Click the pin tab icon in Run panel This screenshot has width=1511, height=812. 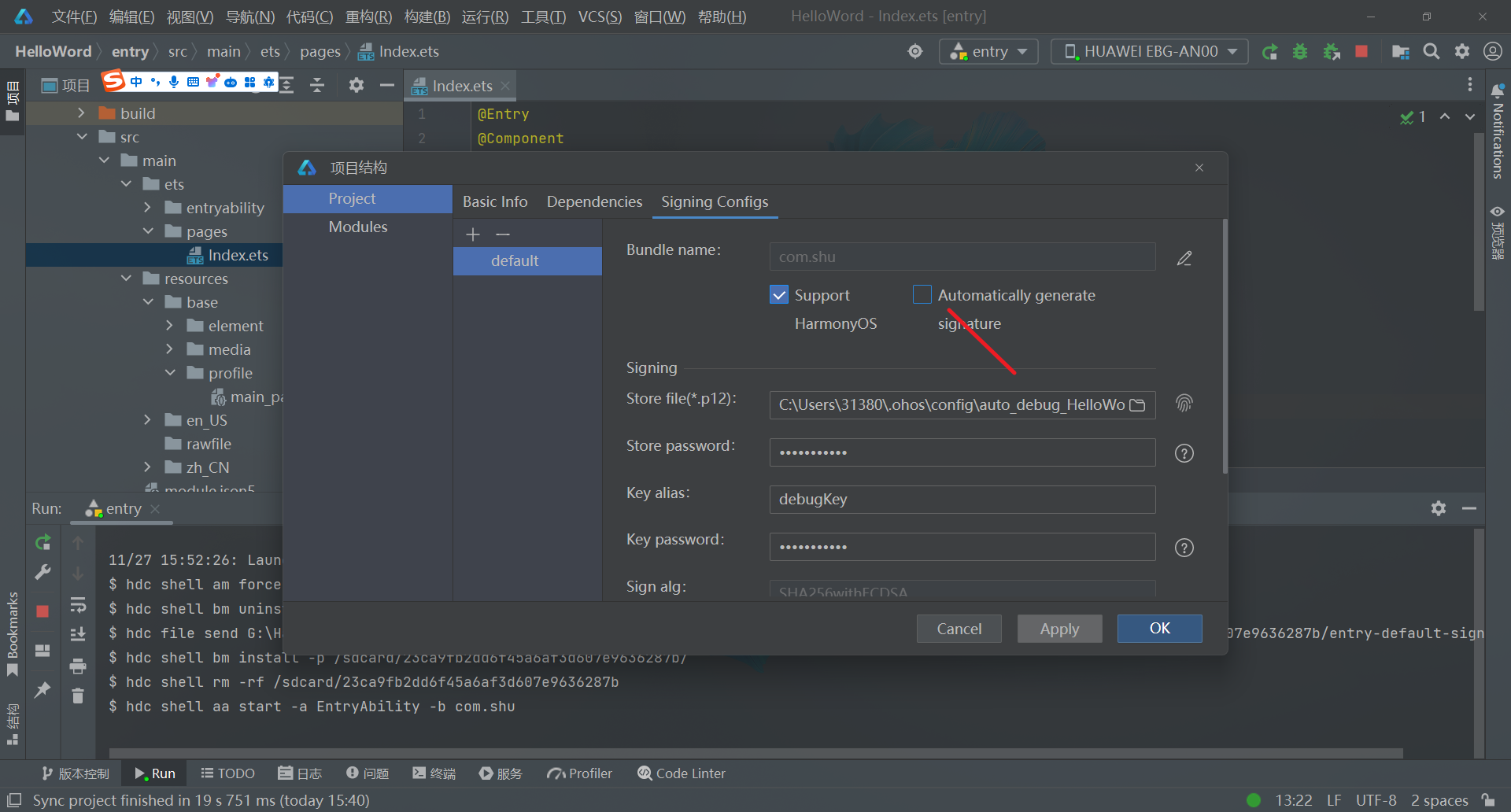[43, 690]
